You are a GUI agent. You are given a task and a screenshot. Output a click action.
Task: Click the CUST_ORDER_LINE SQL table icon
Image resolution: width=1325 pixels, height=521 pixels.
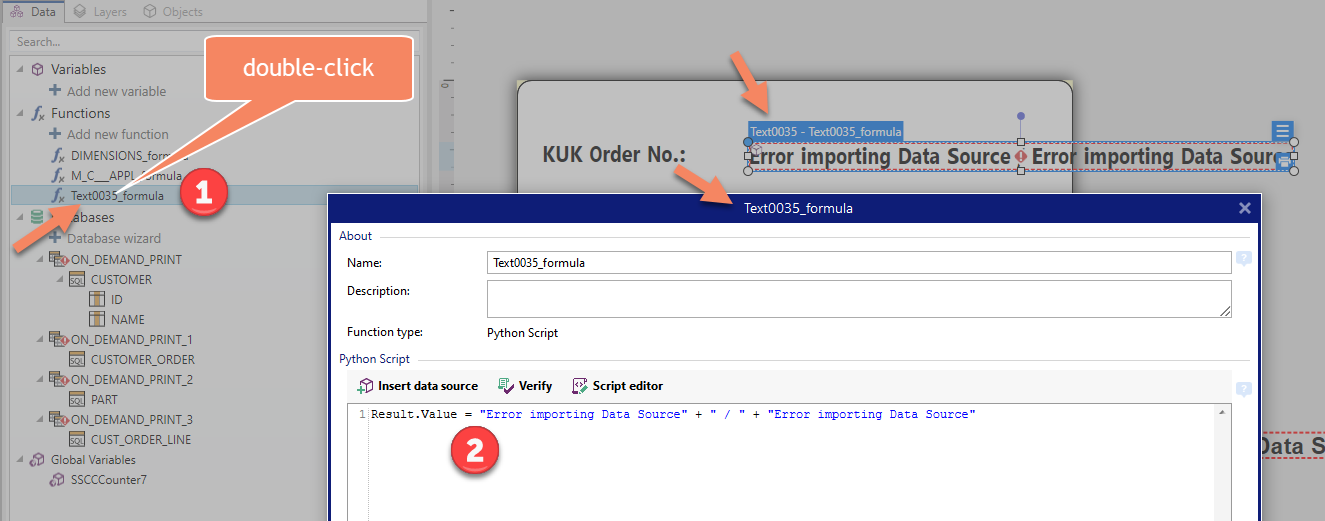tap(77, 439)
